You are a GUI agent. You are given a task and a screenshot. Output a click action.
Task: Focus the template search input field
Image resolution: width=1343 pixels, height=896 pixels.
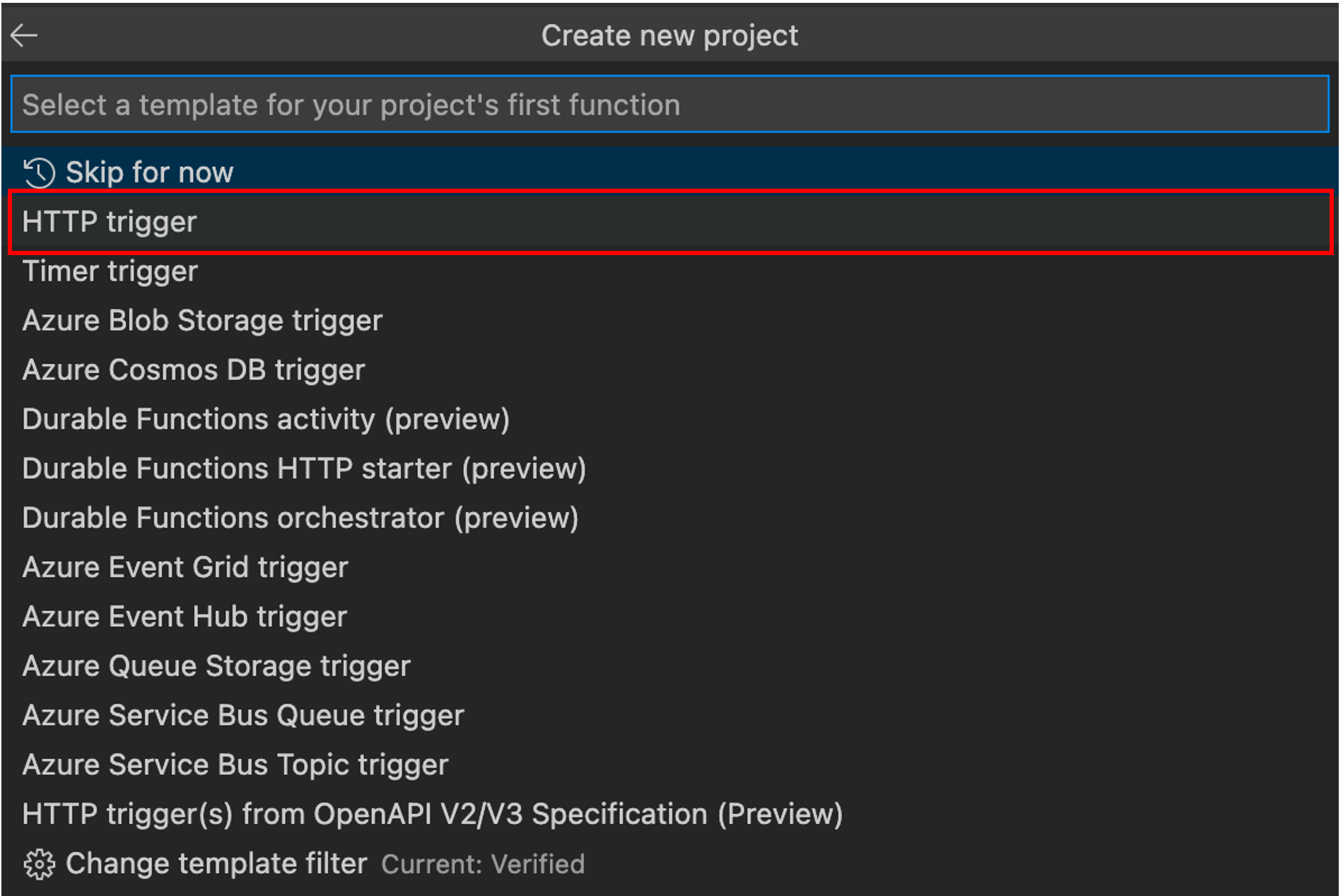(669, 105)
